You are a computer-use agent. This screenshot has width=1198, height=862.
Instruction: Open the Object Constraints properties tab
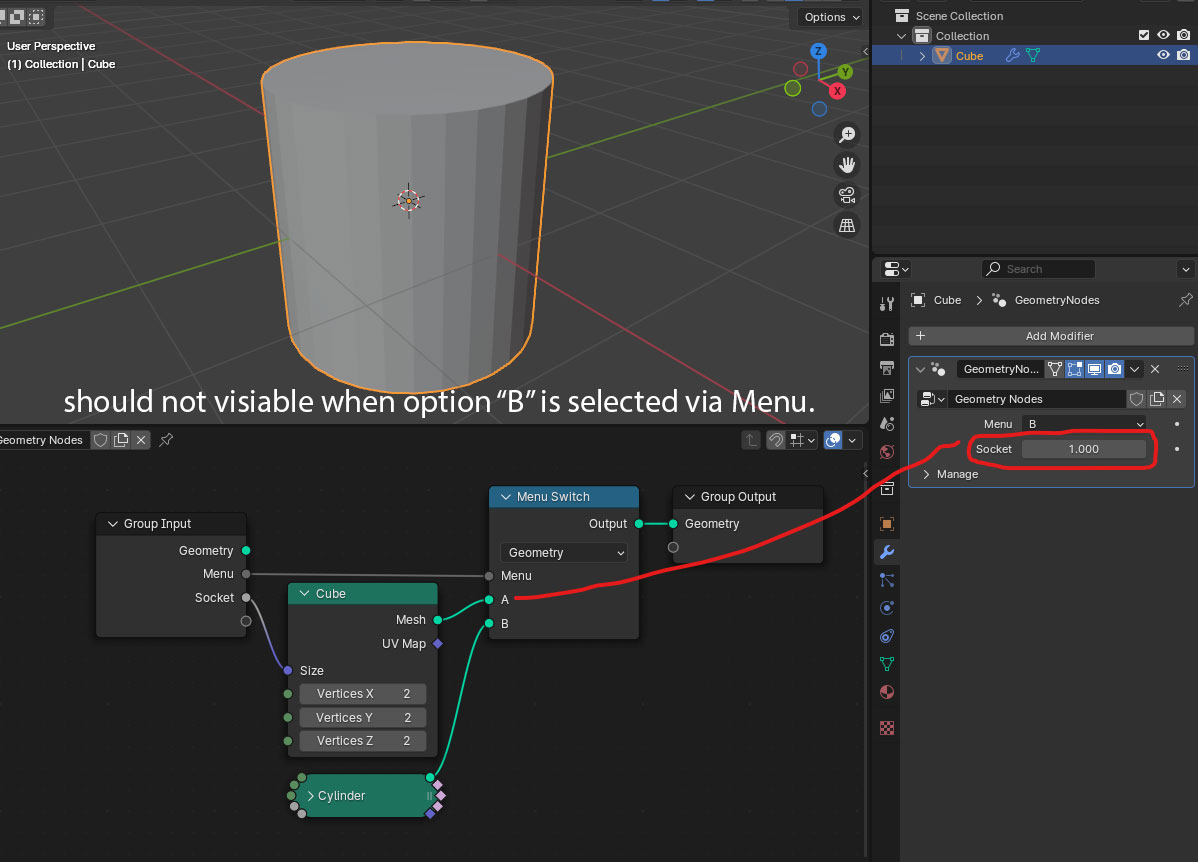(x=886, y=636)
